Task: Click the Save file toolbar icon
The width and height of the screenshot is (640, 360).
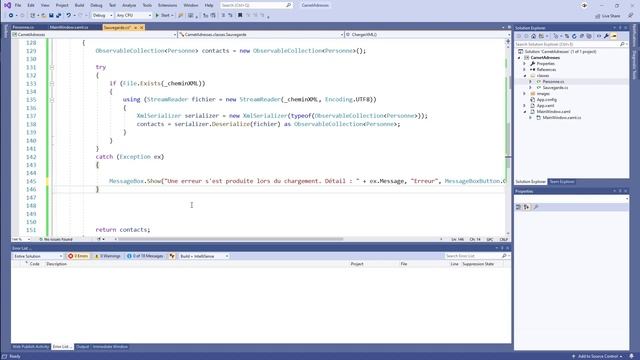Action: coord(51,16)
